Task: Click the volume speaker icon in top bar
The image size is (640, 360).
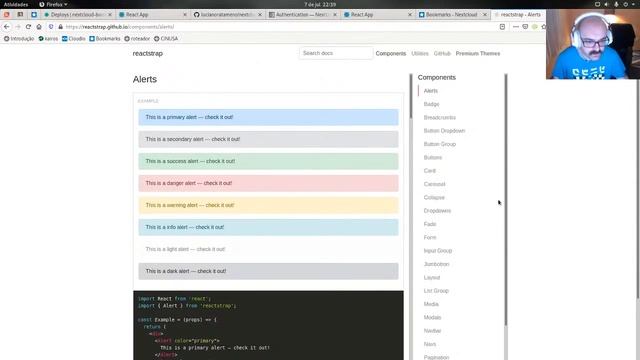Action: coord(607,4)
